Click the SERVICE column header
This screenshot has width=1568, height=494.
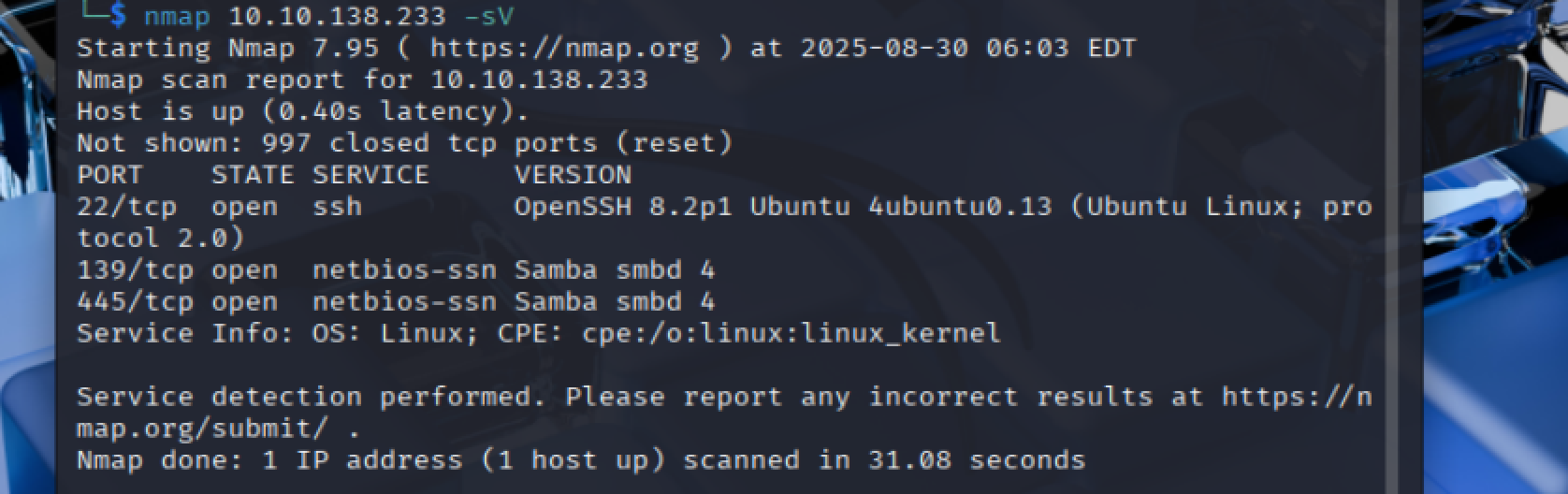pyautogui.click(x=370, y=175)
